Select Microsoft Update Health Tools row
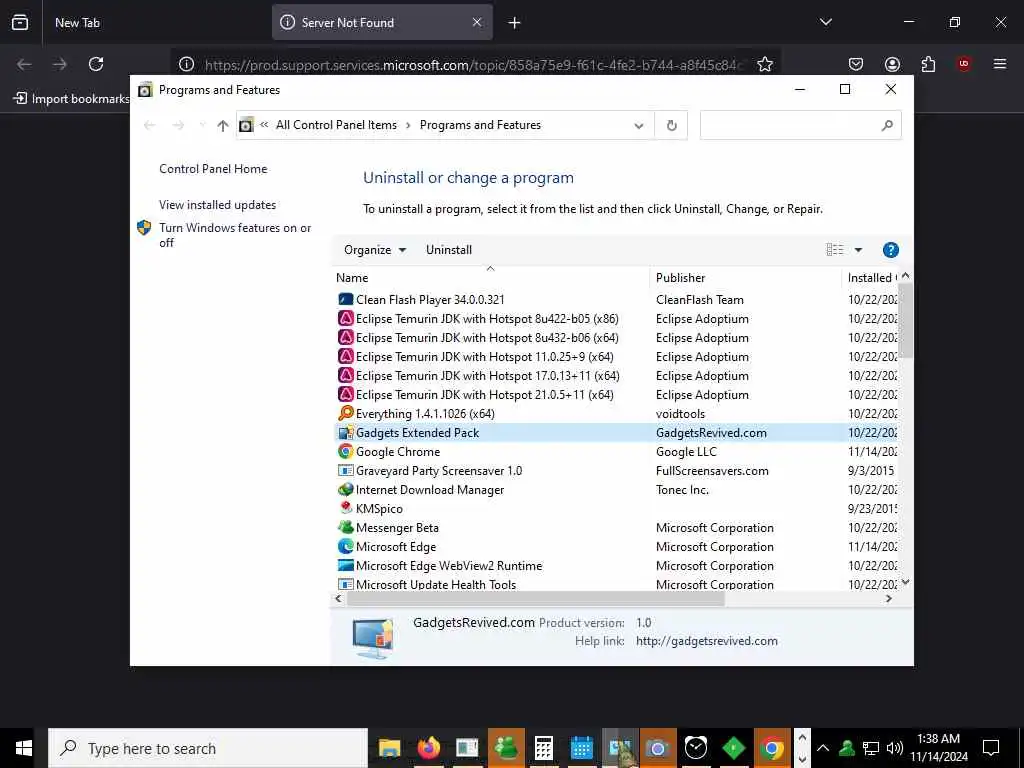Viewport: 1024px width, 768px height. [617, 584]
